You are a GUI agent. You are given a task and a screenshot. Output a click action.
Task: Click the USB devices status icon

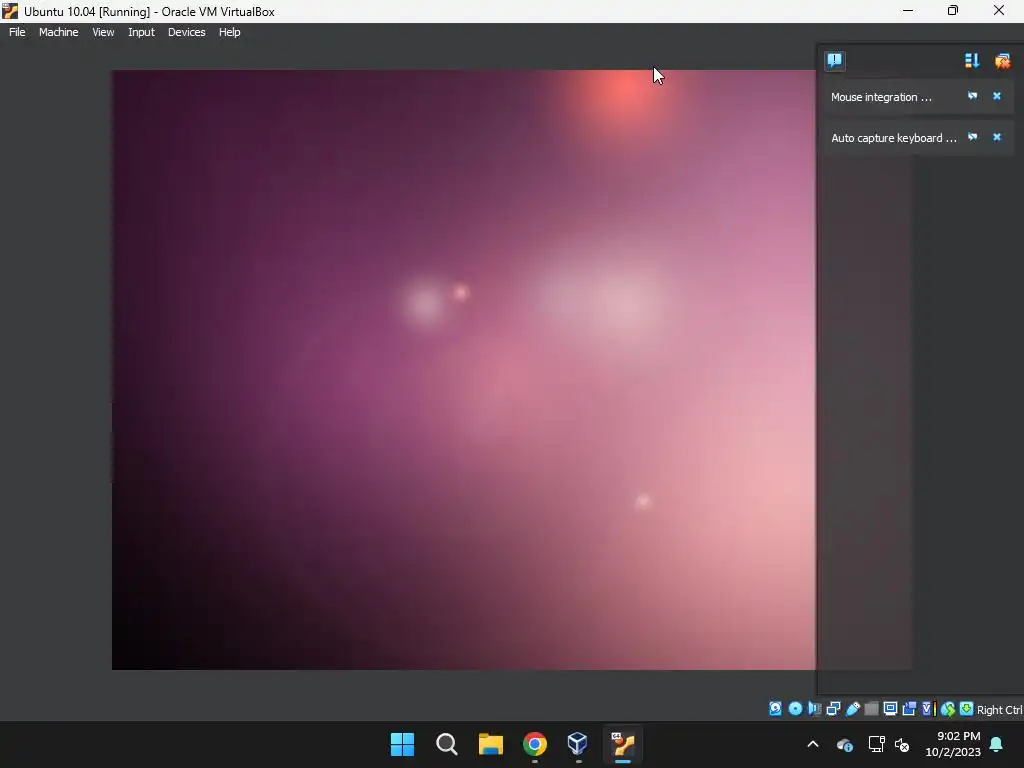(x=853, y=709)
